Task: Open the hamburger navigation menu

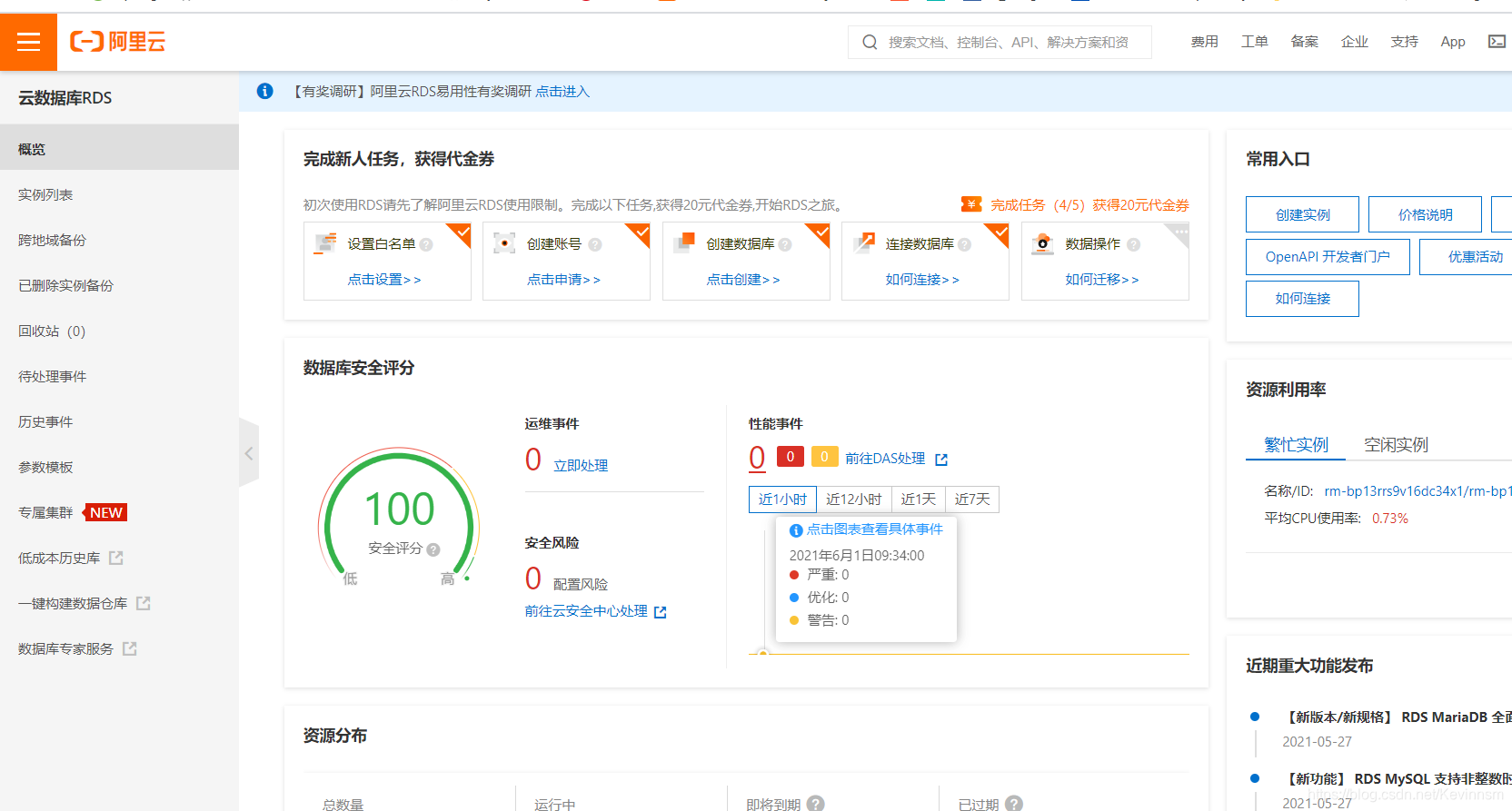Action: tap(28, 42)
